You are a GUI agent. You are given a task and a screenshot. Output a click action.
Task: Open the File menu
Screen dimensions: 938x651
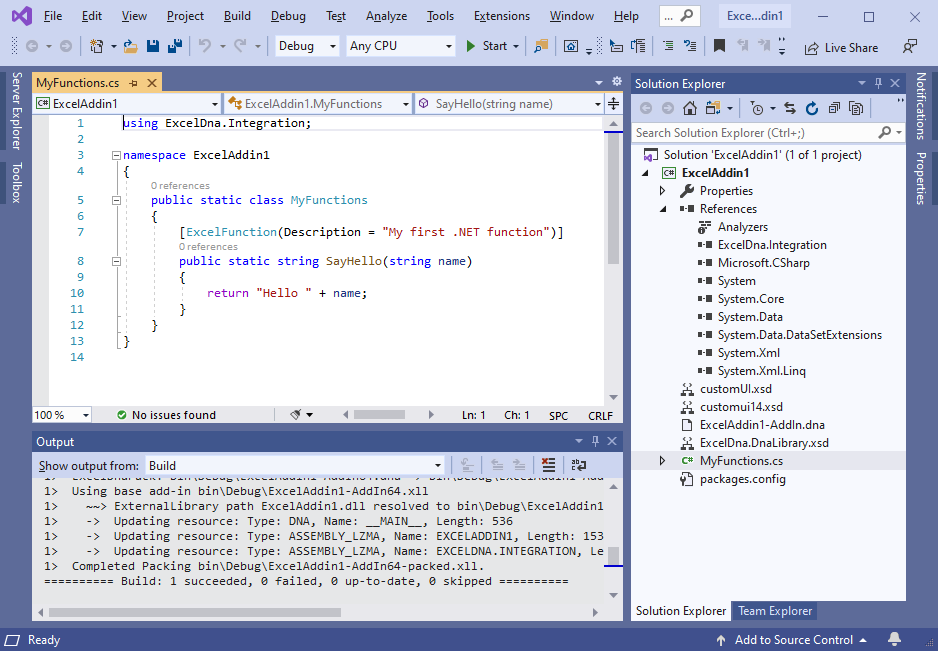point(53,16)
